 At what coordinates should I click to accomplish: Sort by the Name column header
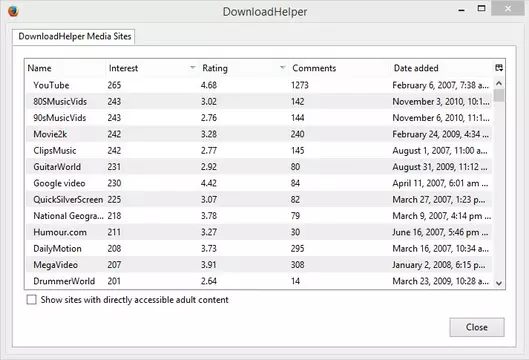(x=66, y=68)
